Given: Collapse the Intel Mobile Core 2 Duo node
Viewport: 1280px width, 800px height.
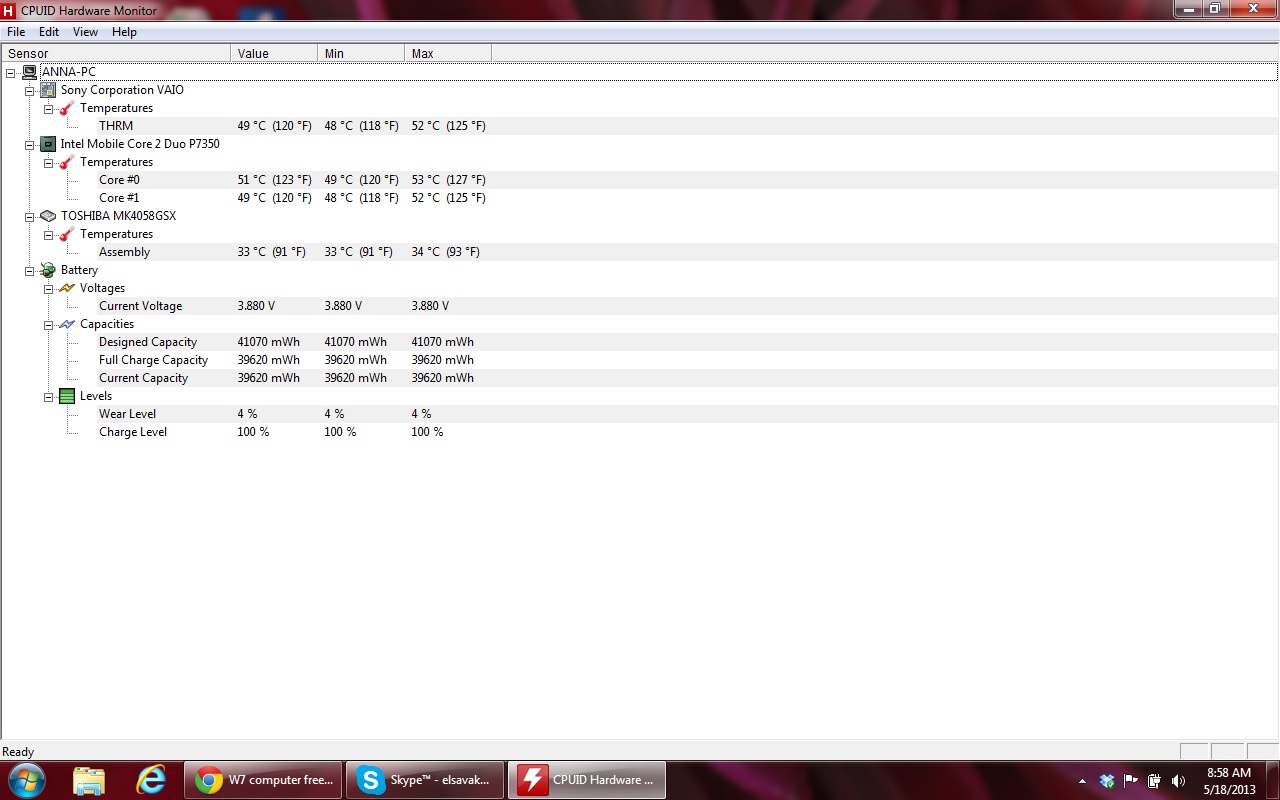Looking at the screenshot, I should (29, 144).
